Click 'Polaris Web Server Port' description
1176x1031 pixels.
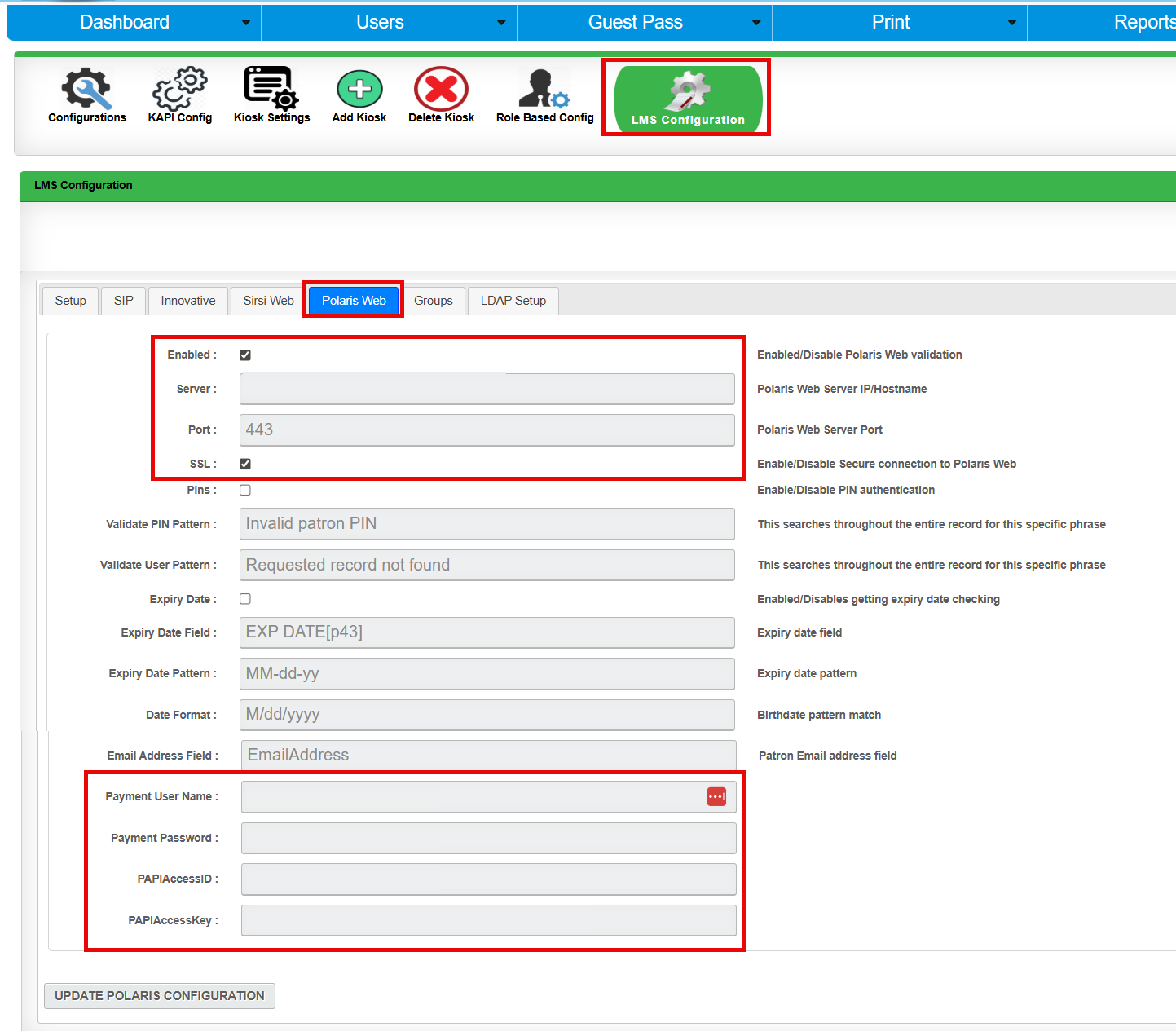(820, 430)
